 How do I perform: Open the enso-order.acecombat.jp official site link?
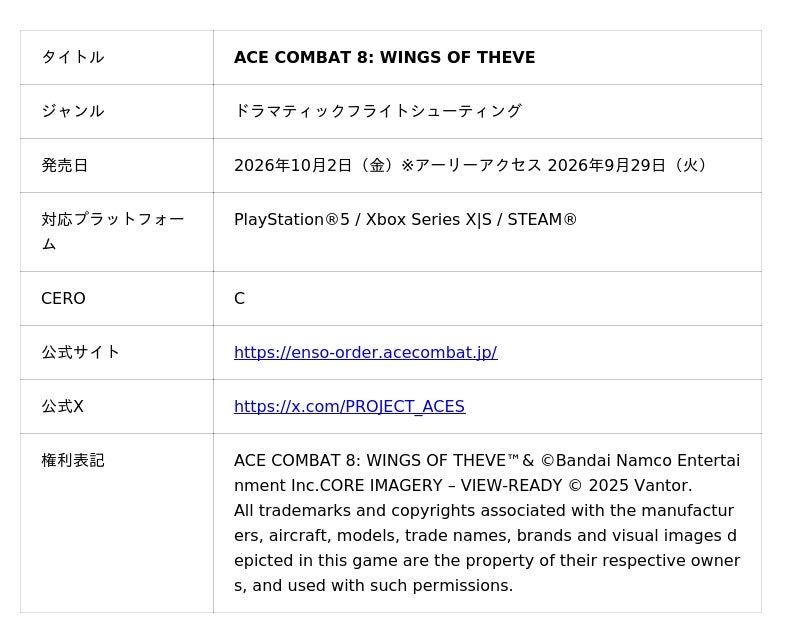pyautogui.click(x=365, y=353)
